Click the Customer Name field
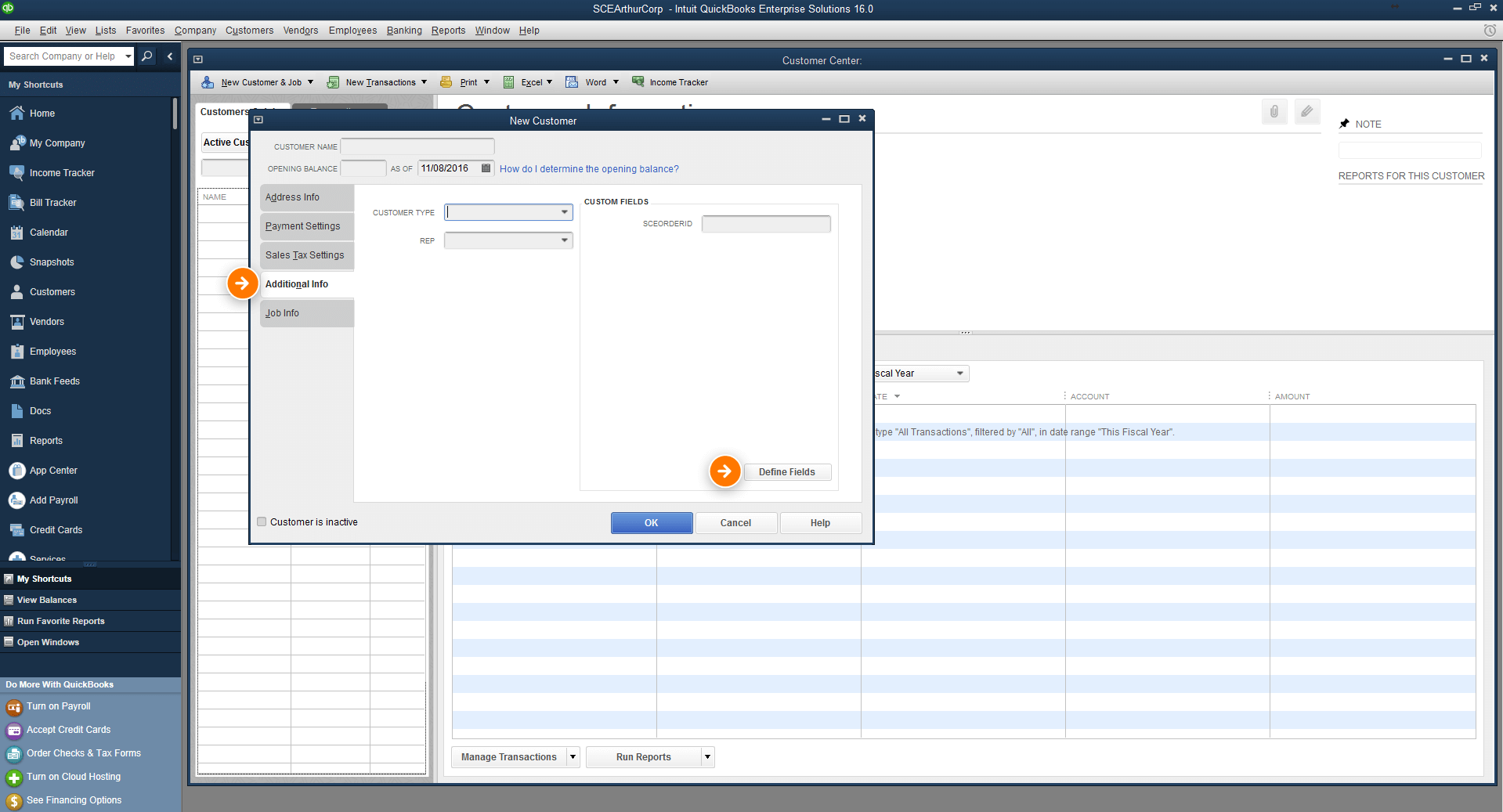The width and height of the screenshot is (1503, 812). pos(417,146)
